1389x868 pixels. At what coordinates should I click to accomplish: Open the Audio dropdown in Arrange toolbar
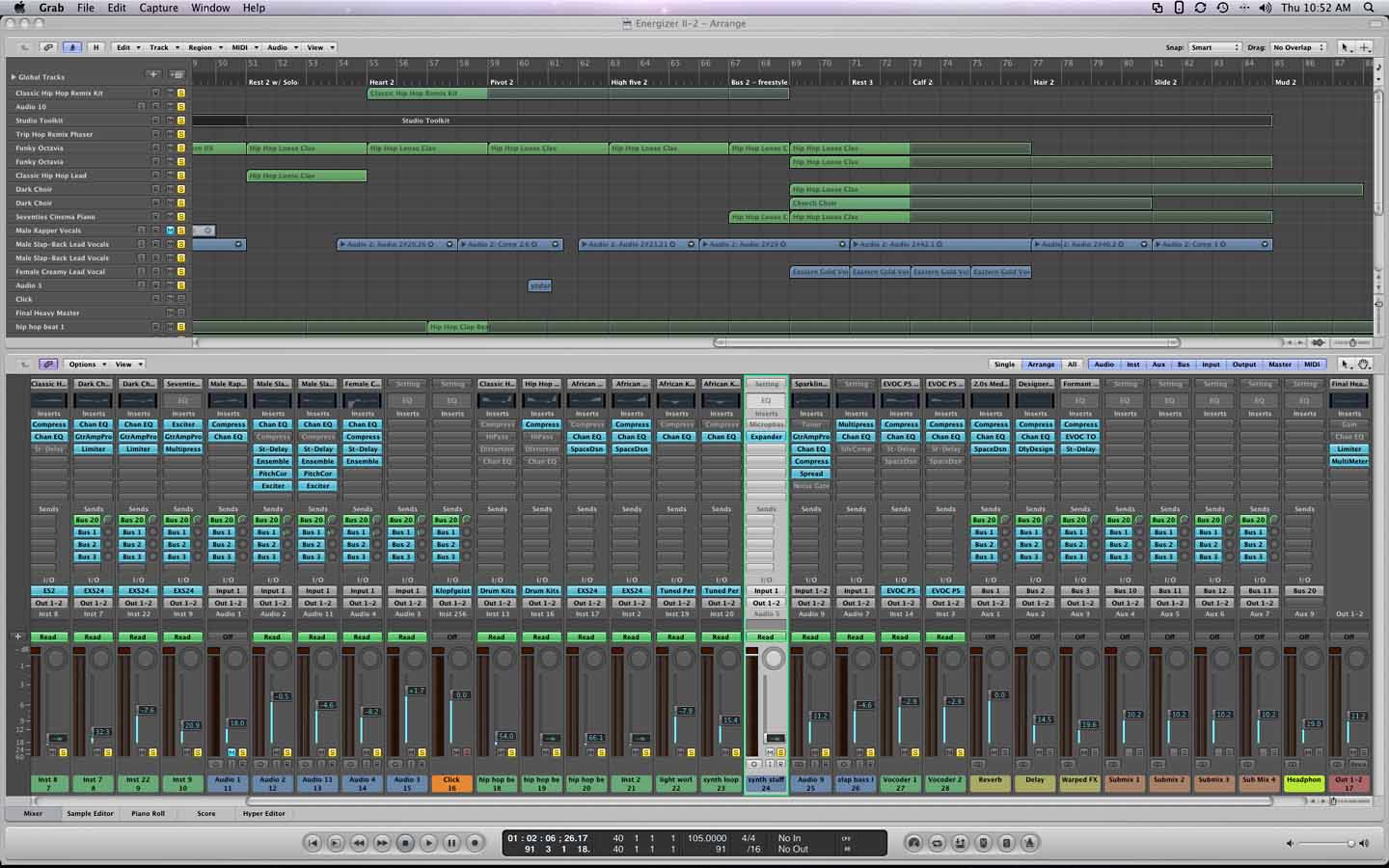[x=282, y=47]
